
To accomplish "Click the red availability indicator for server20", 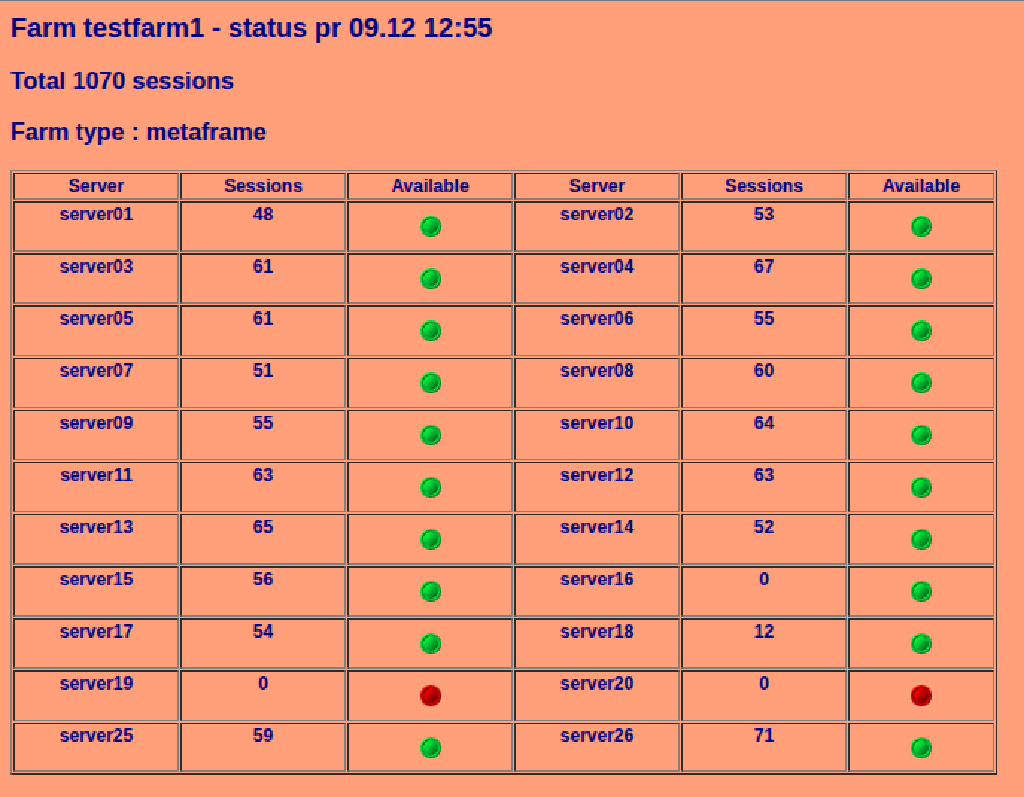I will coord(920,695).
